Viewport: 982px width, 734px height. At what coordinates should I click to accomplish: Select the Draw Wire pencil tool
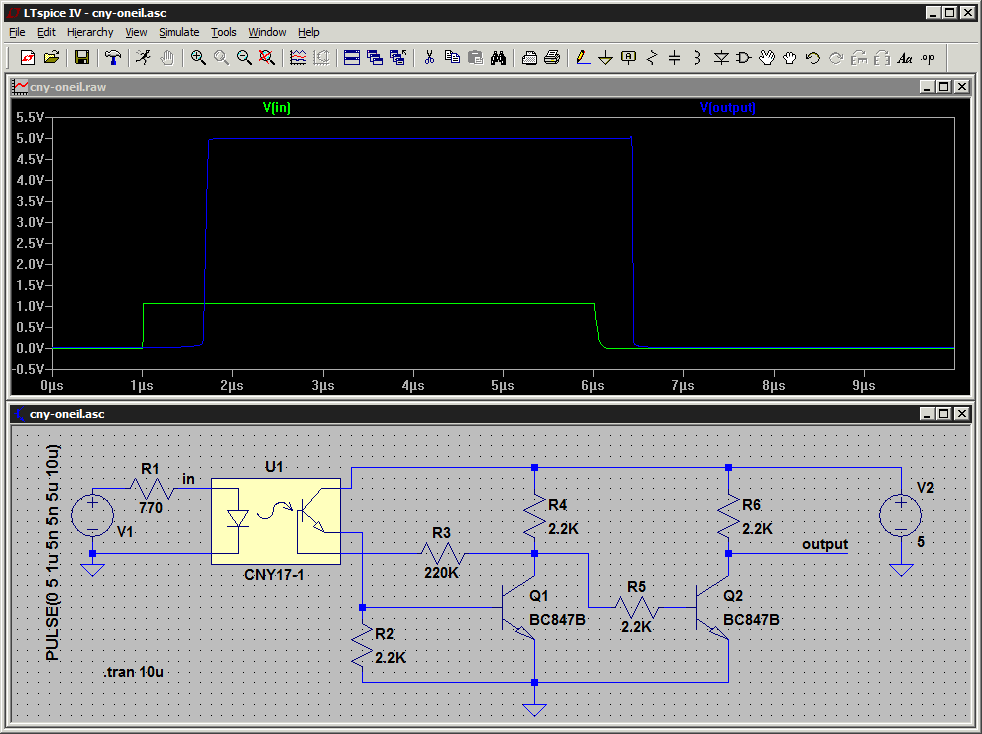[583, 58]
